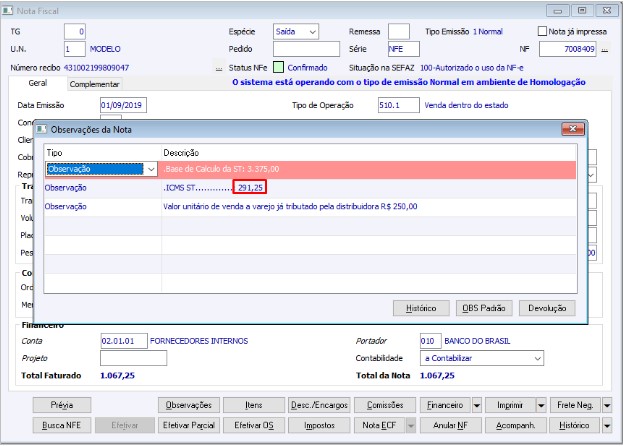The width and height of the screenshot is (623, 446).
Task: Click the Acompanh. button
Action: coord(516,425)
